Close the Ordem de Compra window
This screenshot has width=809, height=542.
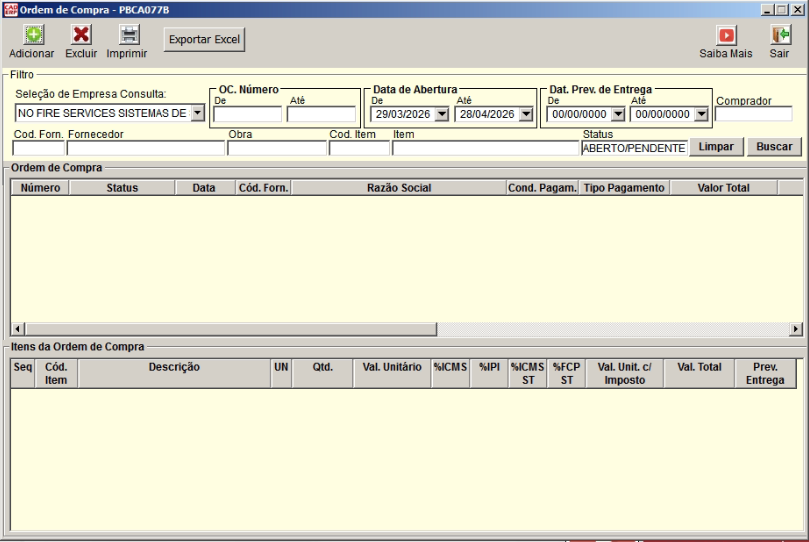[x=797, y=10]
